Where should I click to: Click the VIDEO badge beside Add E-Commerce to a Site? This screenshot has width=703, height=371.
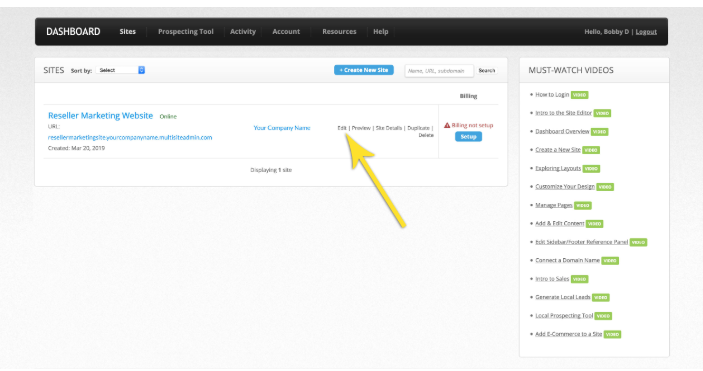point(612,334)
